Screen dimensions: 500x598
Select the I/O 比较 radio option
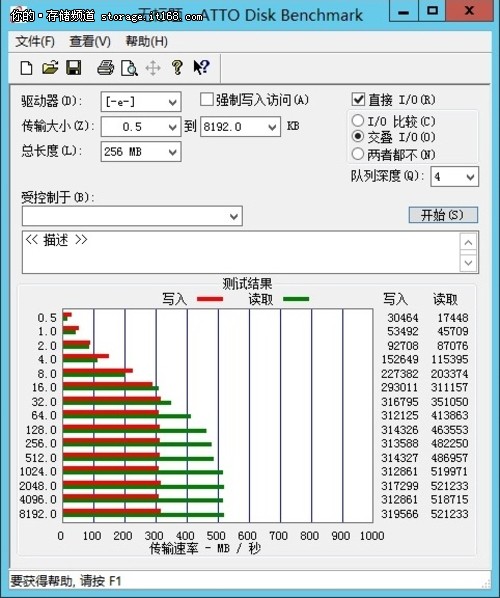tap(357, 121)
